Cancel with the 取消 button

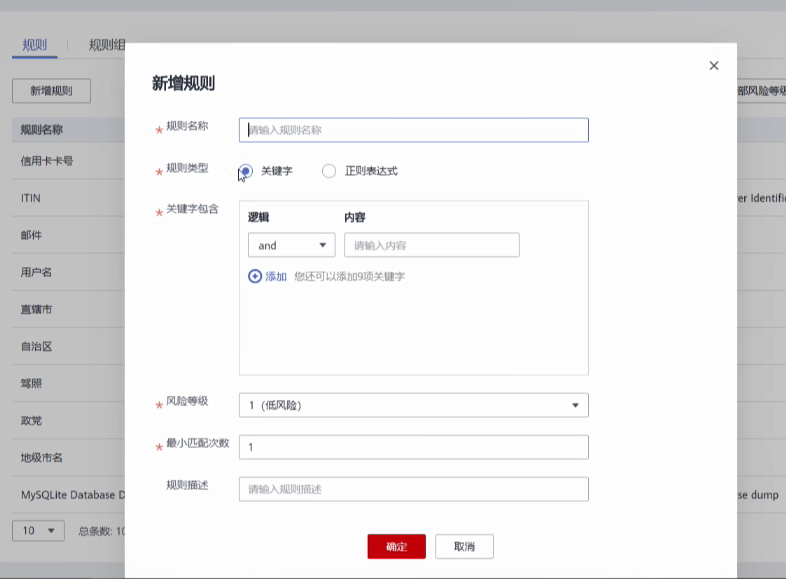click(x=464, y=546)
